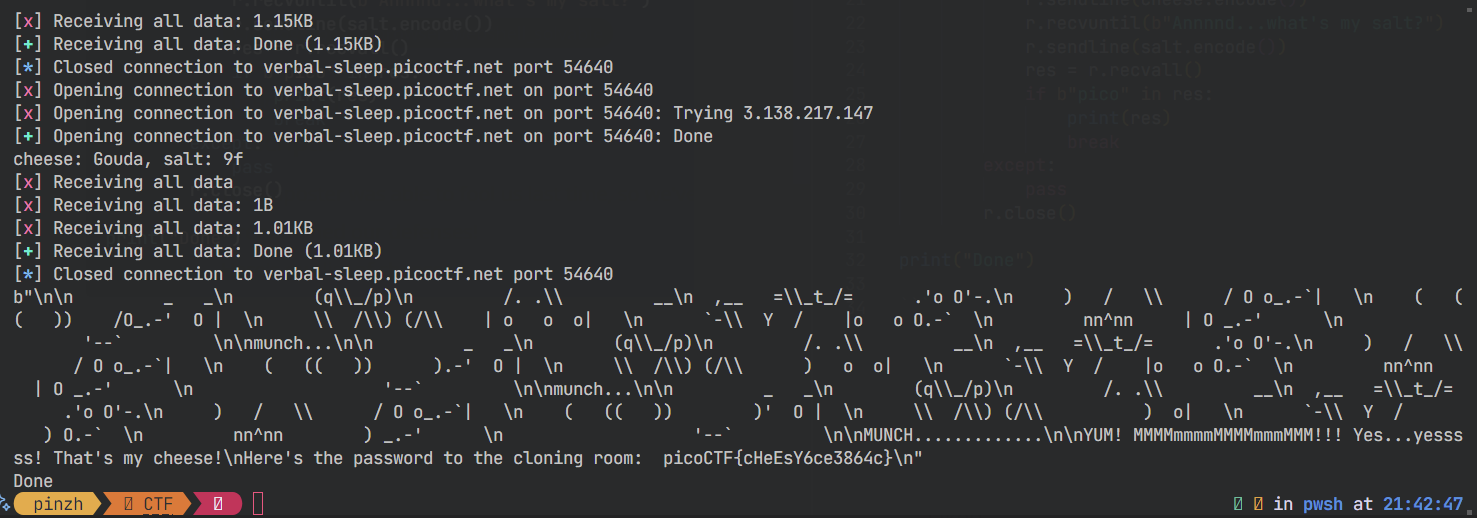1477x518 pixels.
Task: Click the green status glyph before pwsh
Action: pyautogui.click(x=1238, y=504)
